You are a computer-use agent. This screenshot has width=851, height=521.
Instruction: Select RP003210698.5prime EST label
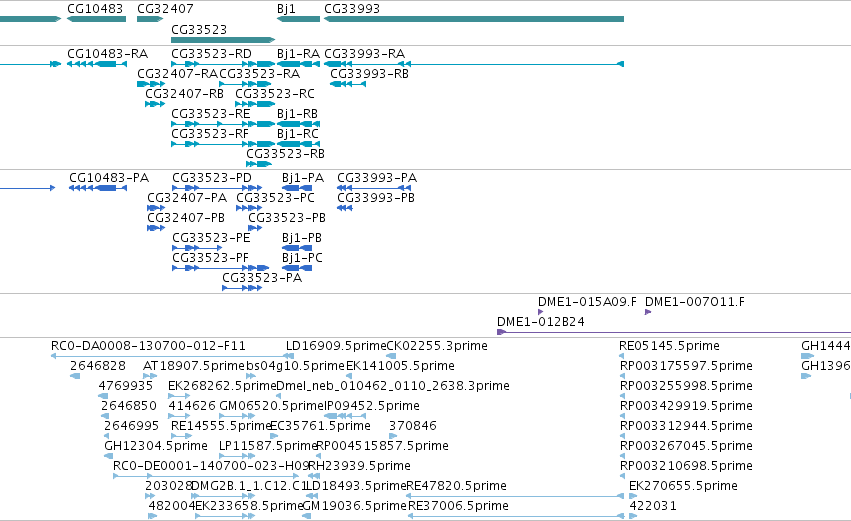[686, 467]
